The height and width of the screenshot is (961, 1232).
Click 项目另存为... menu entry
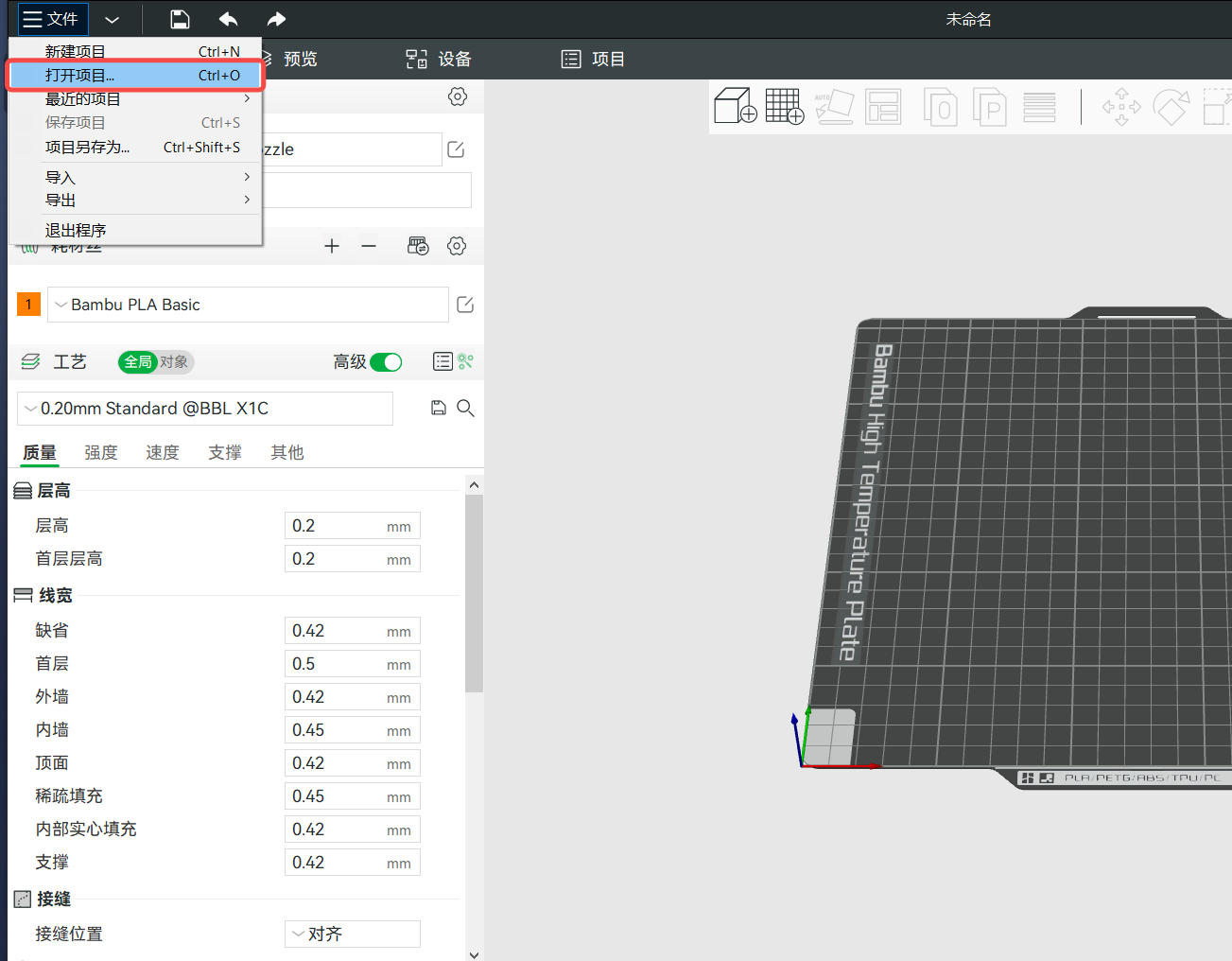pyautogui.click(x=135, y=148)
